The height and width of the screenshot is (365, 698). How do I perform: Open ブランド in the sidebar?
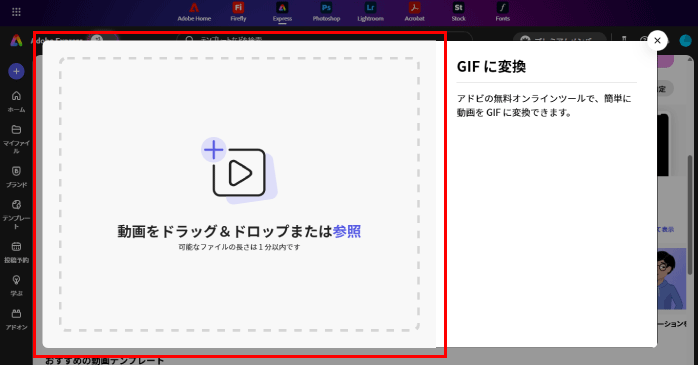point(16,177)
